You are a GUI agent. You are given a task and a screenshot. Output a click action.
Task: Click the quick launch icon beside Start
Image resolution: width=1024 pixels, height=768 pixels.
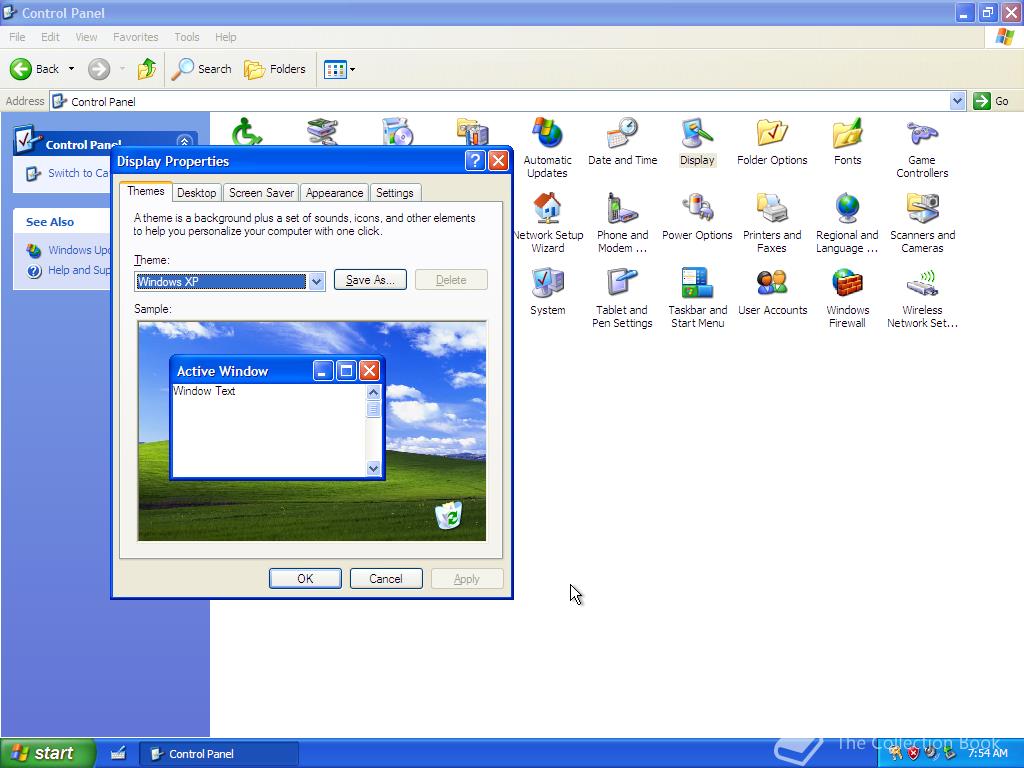118,754
